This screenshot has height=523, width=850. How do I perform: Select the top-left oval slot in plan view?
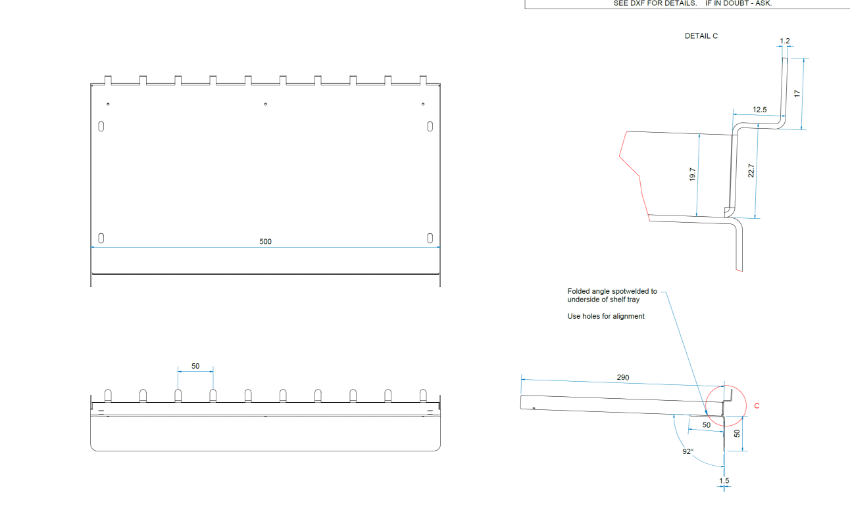[101, 127]
